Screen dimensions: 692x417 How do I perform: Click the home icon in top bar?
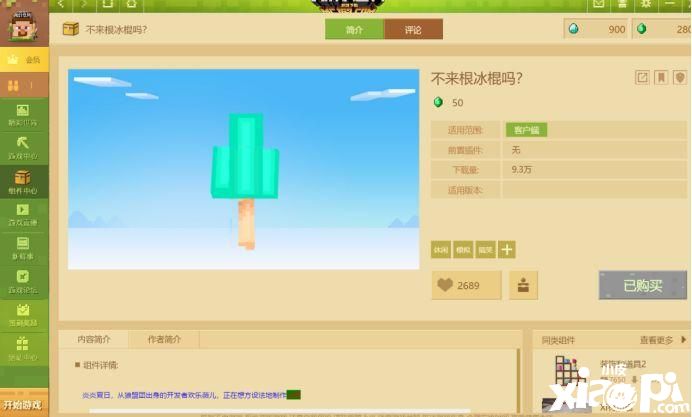tap(131, 4)
